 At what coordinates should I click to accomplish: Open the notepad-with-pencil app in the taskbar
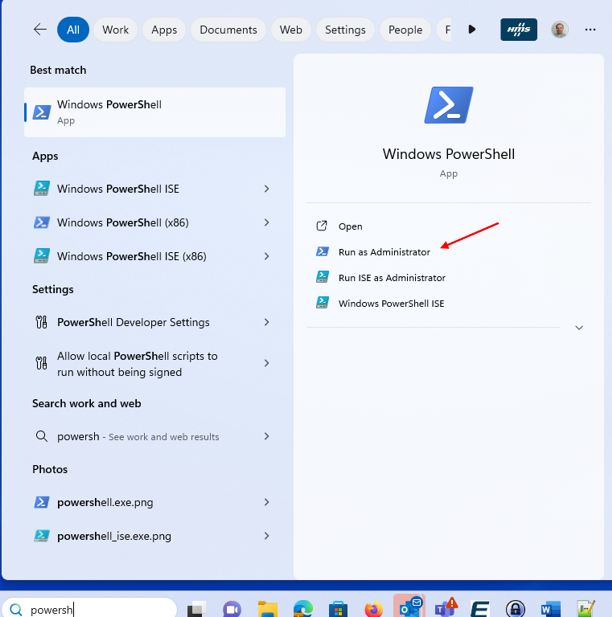tap(586, 608)
